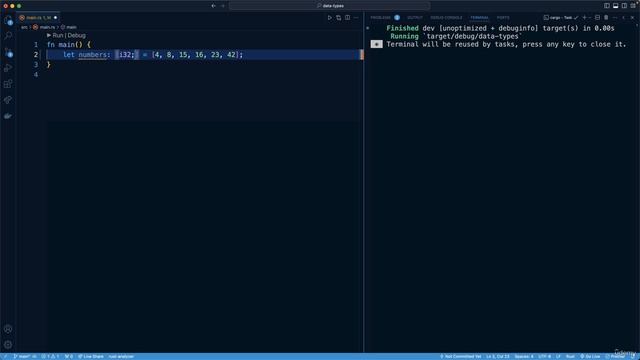Select language mode Rust in status bar
This screenshot has height=360, width=640.
coord(570,356)
